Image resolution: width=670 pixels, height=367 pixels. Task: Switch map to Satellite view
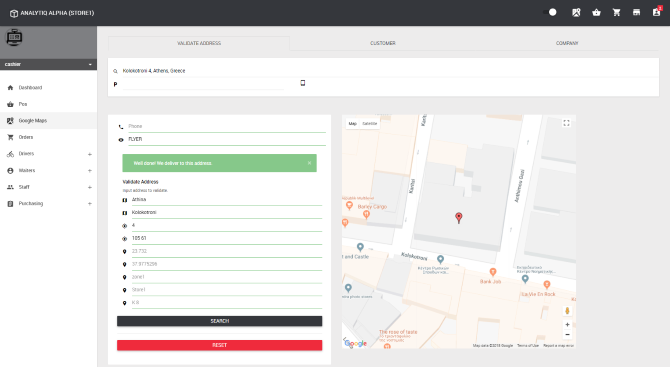point(370,123)
